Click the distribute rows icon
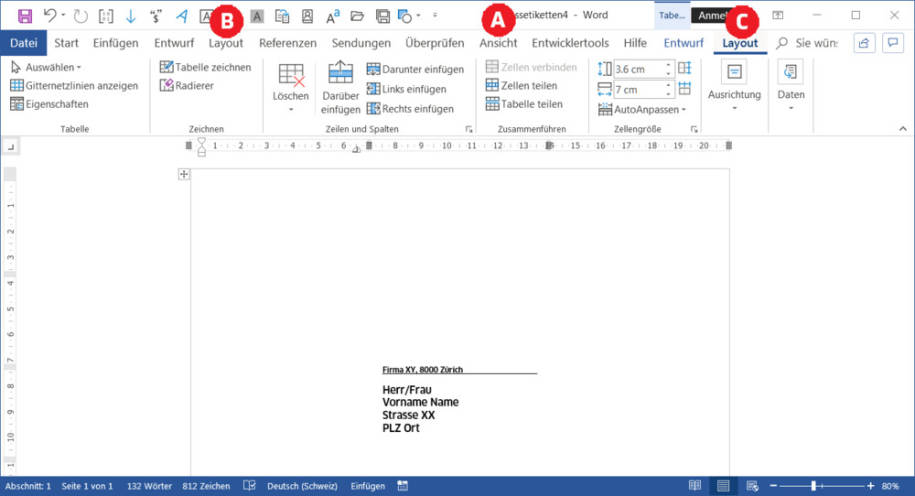Viewport: 915px width, 496px height. click(685, 68)
